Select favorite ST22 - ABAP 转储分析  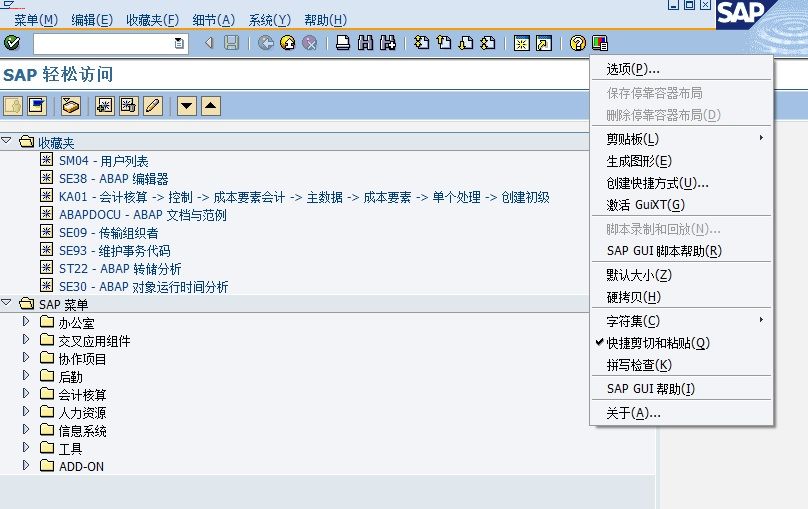[120, 269]
